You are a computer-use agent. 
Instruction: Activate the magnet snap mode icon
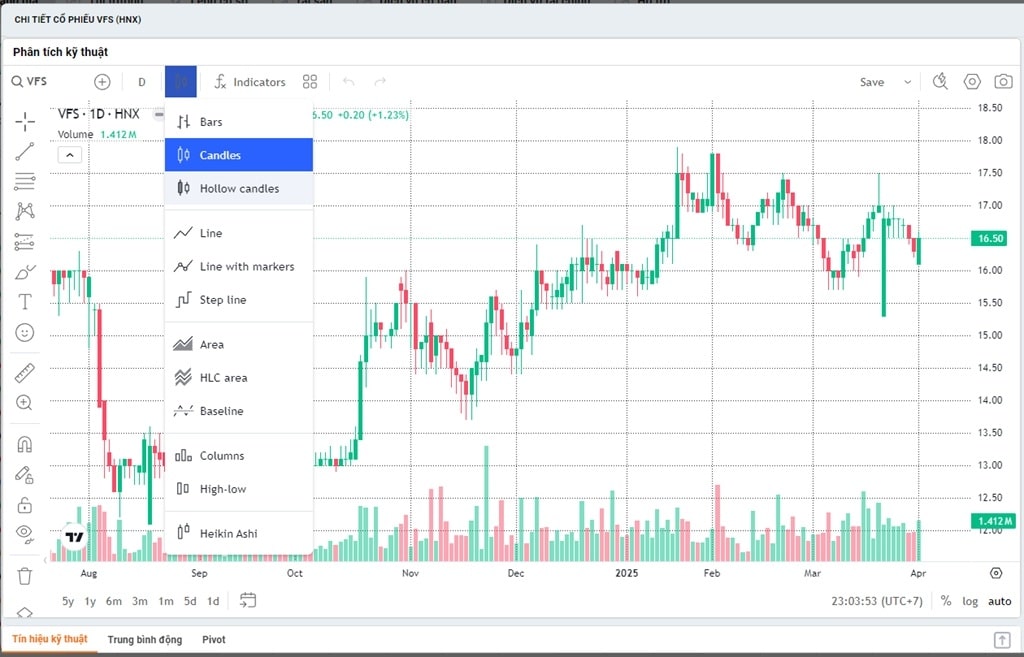click(x=25, y=444)
